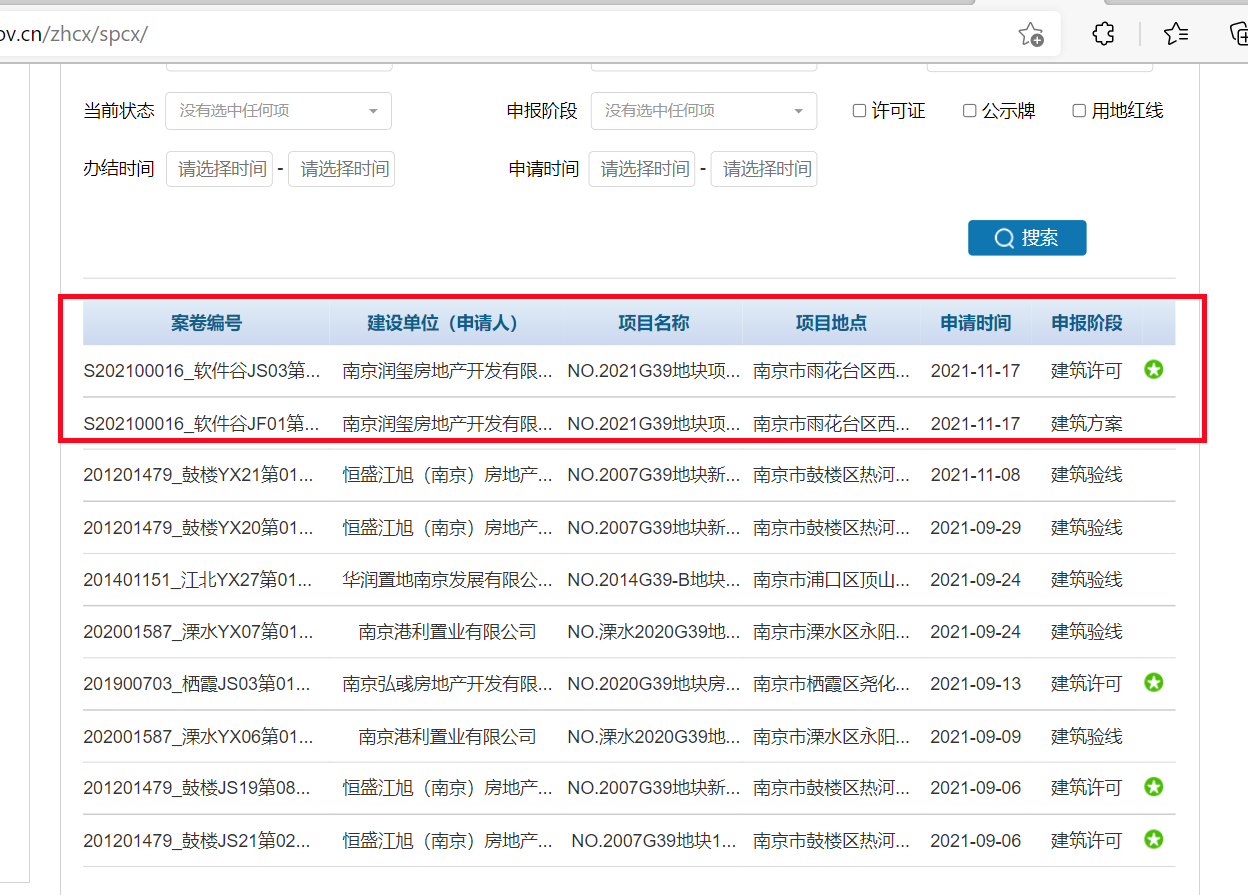Click green star on 鼓楼JS19 row
Image resolution: width=1248 pixels, height=895 pixels.
click(1154, 787)
